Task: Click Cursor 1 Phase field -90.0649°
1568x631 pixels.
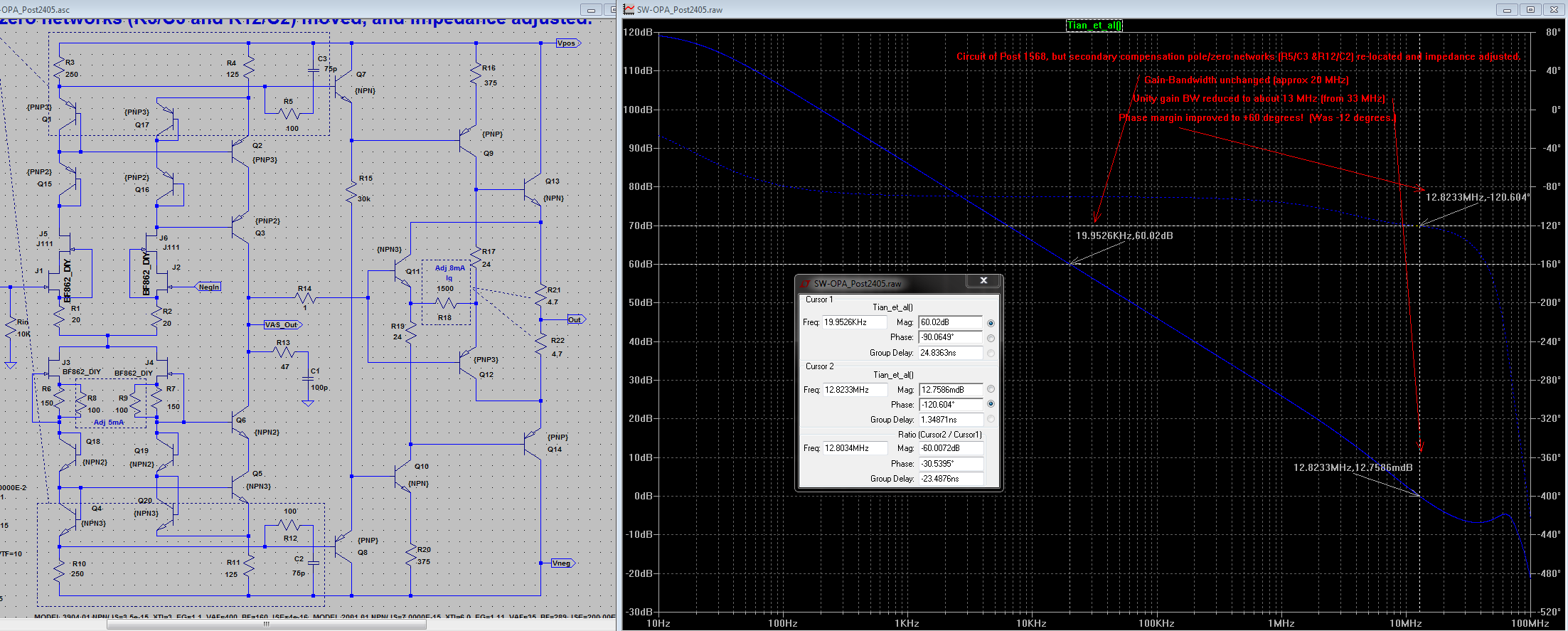Action: coord(950,337)
